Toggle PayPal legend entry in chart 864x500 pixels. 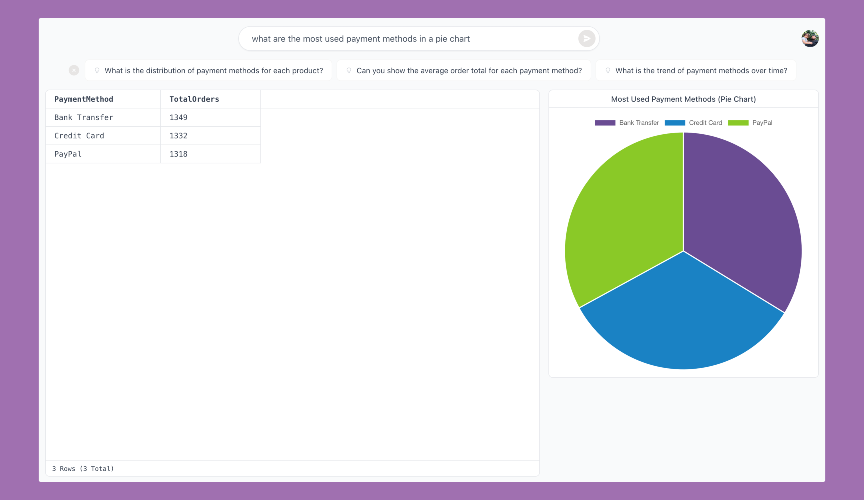tap(750, 122)
